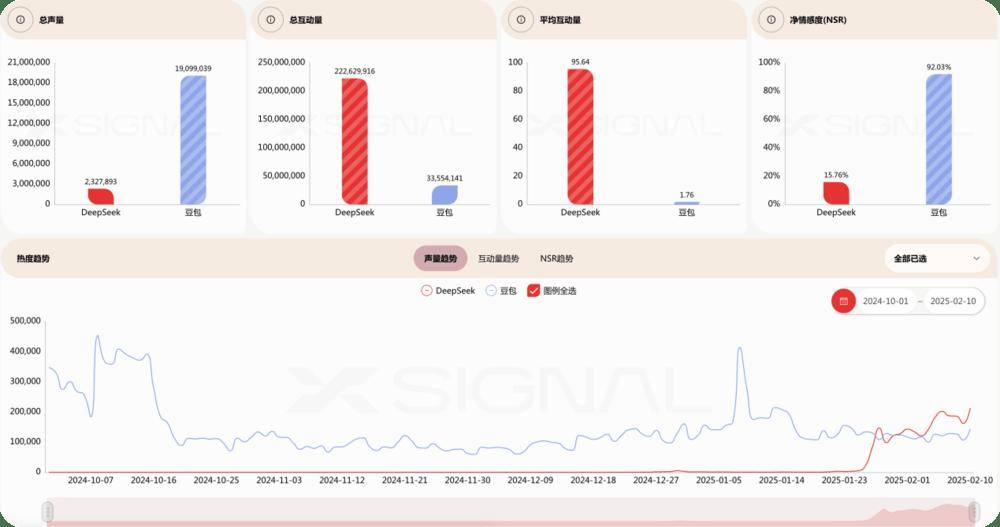This screenshot has width=1000, height=527.
Task: Click info icon beside 总互动量 title
Action: 270,20
